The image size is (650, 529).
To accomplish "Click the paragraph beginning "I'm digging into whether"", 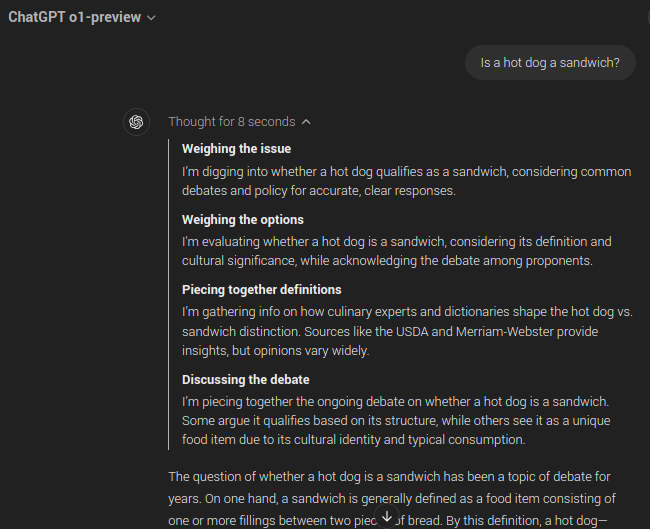I will (406, 181).
